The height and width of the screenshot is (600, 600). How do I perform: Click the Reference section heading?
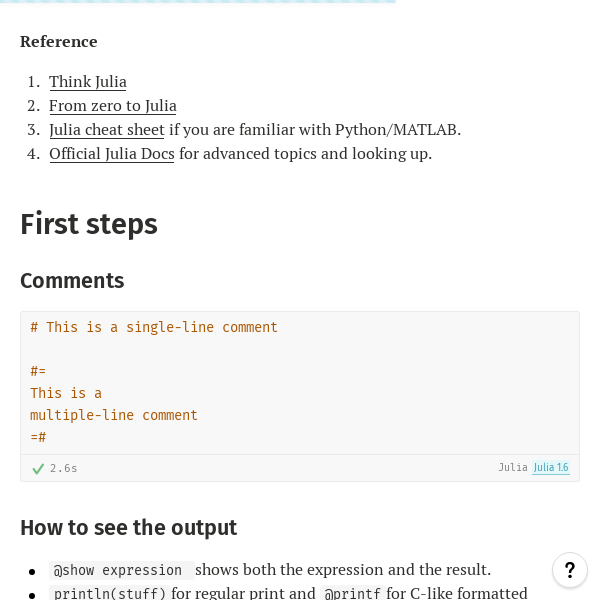[x=59, y=42]
